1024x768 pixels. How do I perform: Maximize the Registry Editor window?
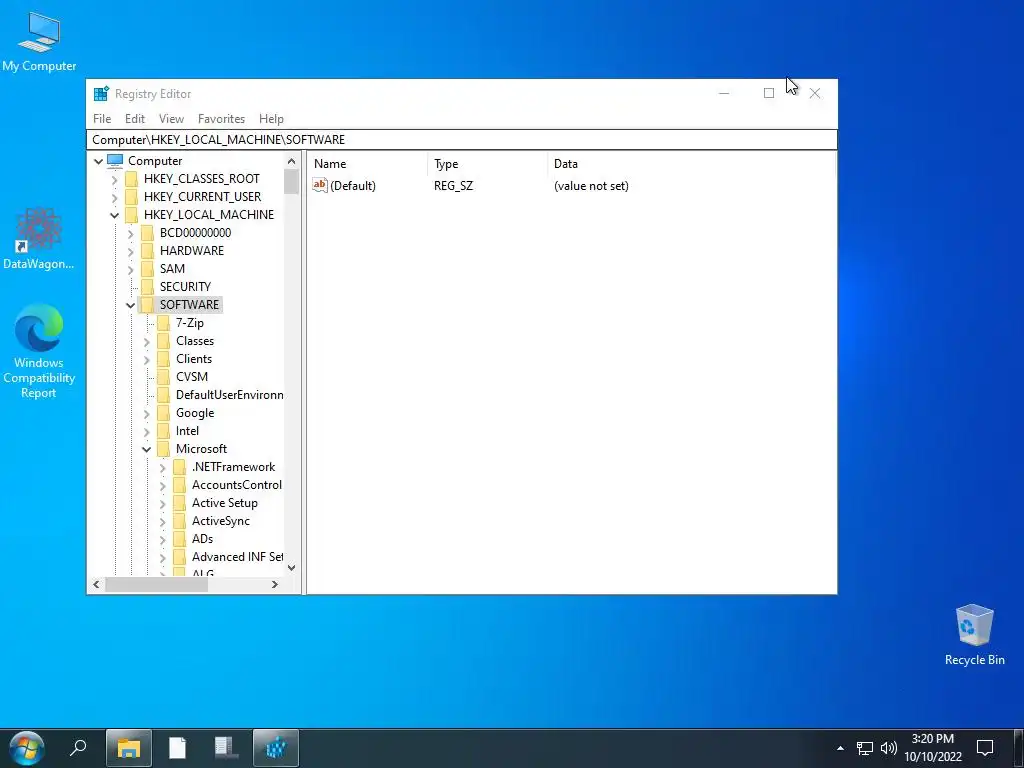pos(769,93)
